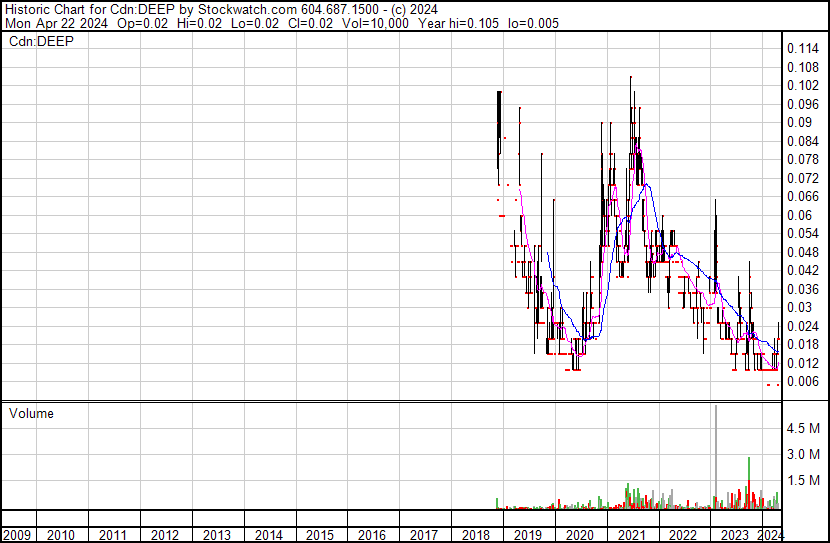Click the 3.0 M volume axis label
The image size is (830, 543).
click(803, 454)
